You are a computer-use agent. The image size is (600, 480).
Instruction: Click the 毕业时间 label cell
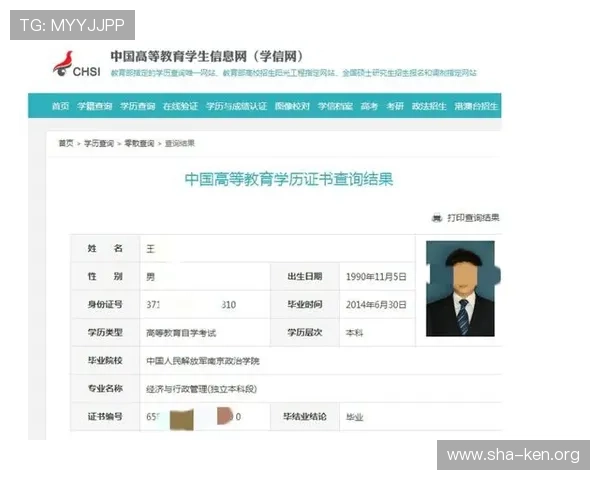pyautogui.click(x=305, y=304)
